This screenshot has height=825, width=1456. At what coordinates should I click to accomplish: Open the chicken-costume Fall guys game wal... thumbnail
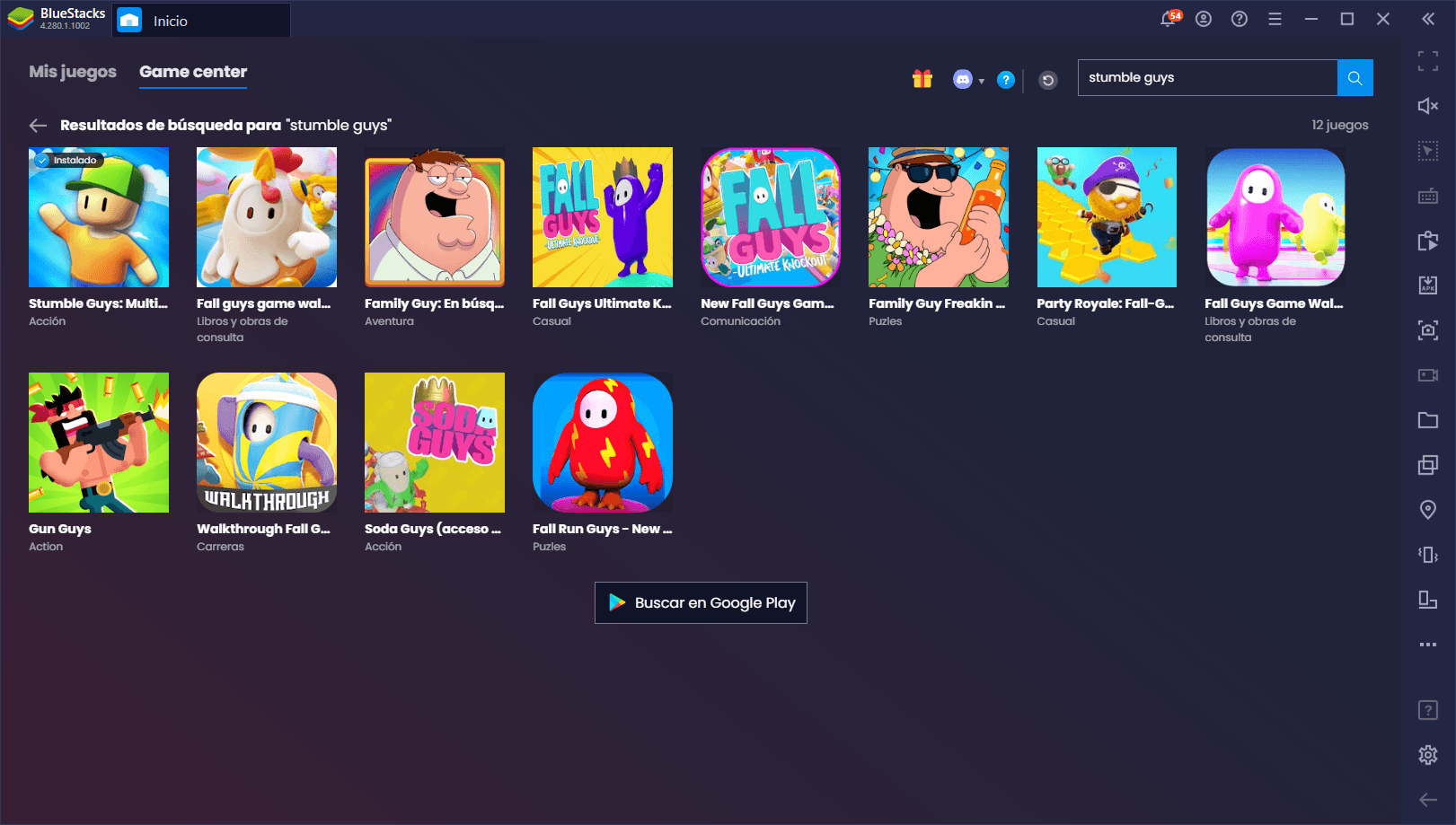267,217
